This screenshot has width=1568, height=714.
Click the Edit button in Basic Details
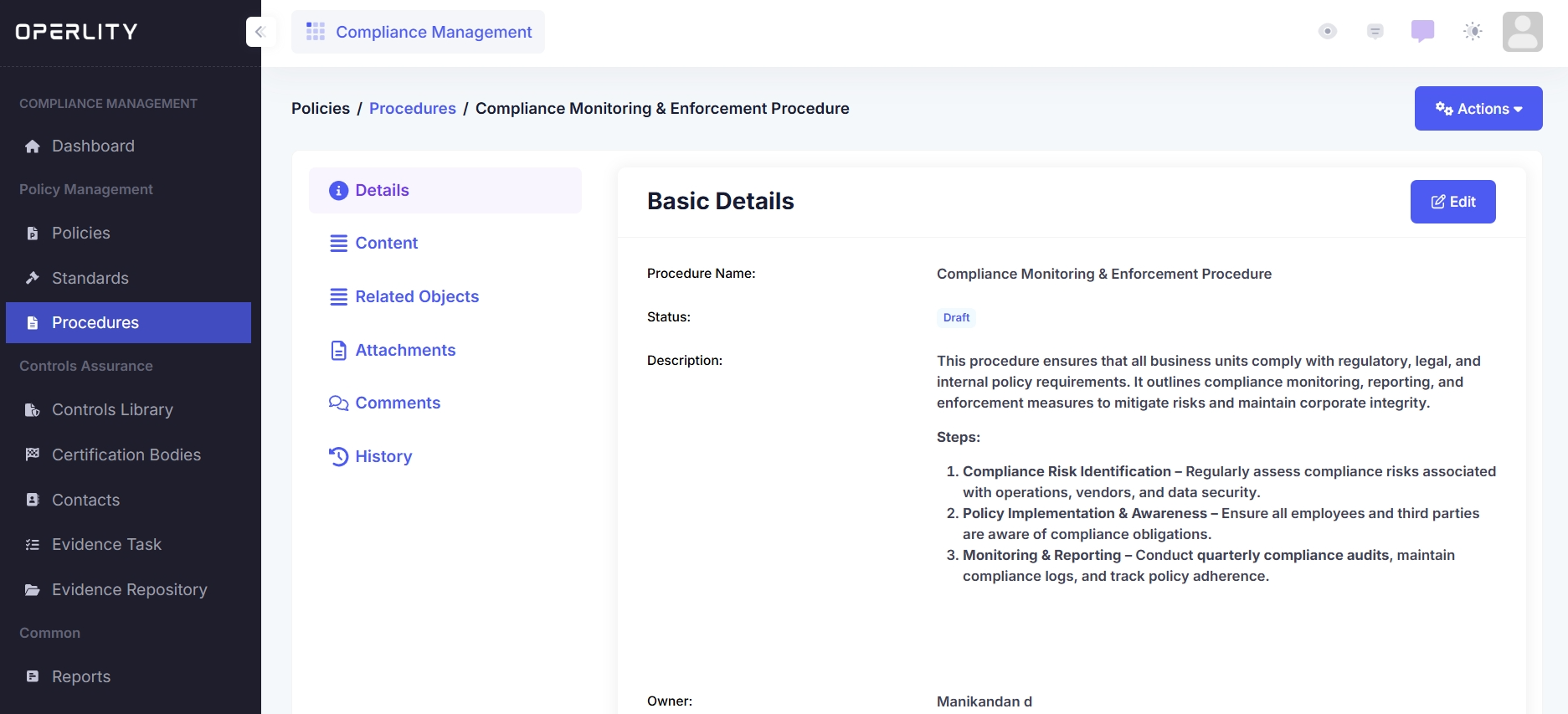coord(1452,202)
